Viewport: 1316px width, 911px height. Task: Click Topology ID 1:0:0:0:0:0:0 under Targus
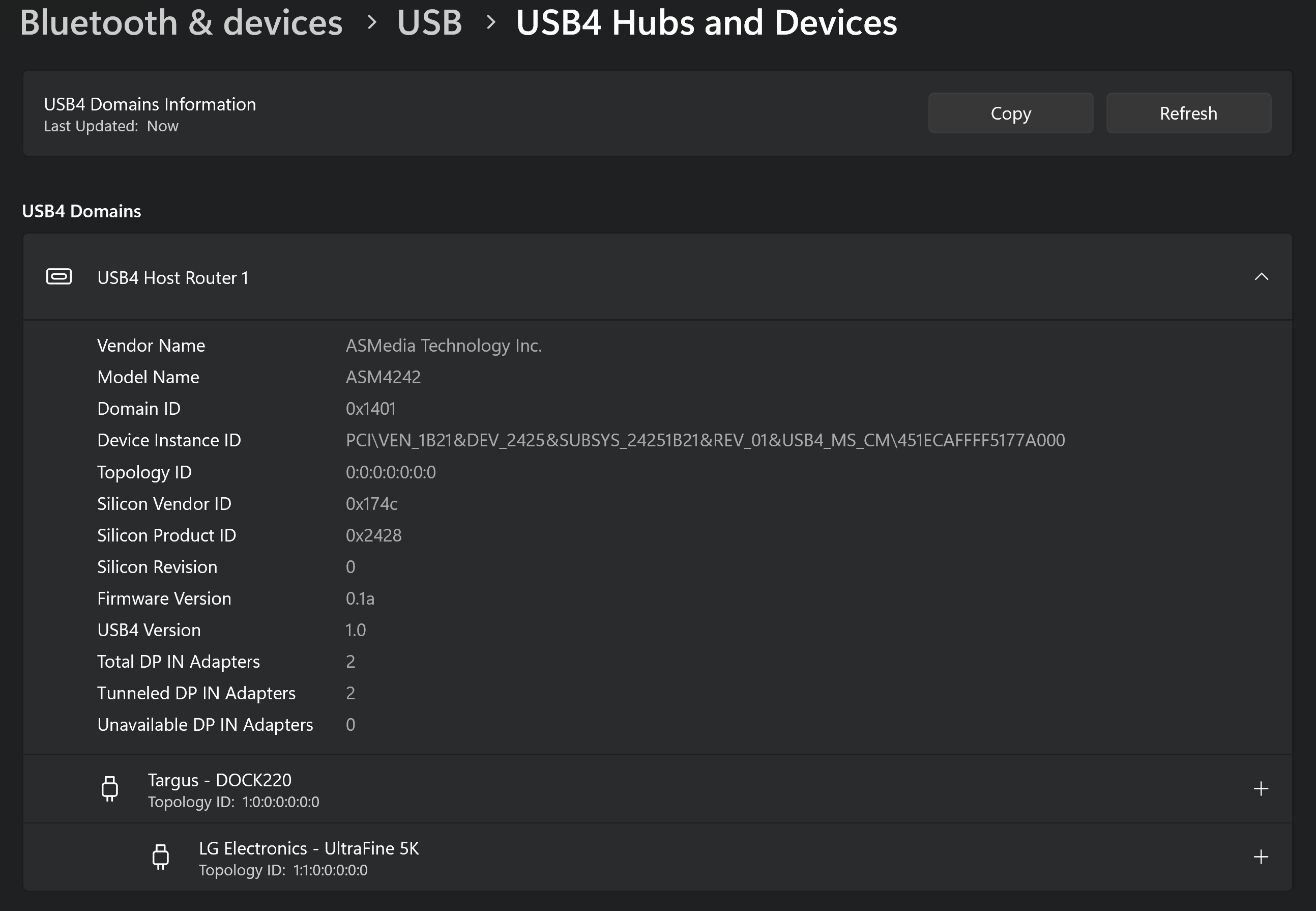233,802
